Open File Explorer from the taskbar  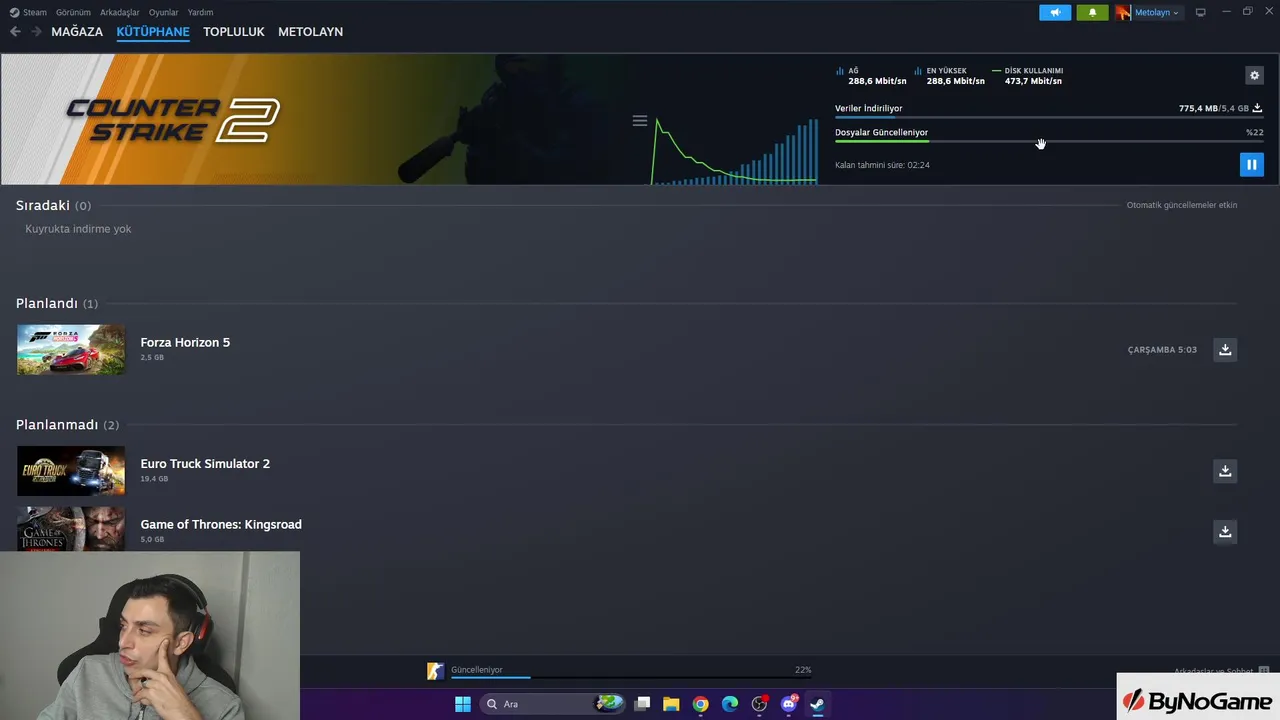pyautogui.click(x=671, y=704)
